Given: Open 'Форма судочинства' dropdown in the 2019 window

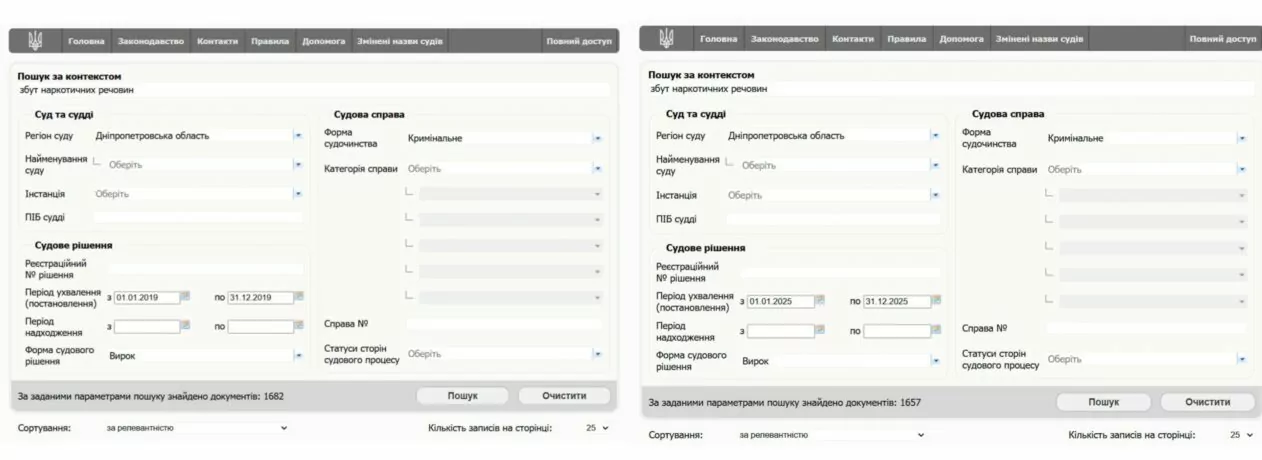Looking at the screenshot, I should tap(597, 138).
